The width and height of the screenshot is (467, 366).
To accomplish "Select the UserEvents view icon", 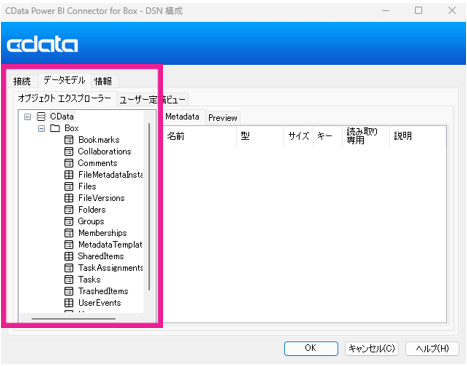I will click(x=69, y=303).
